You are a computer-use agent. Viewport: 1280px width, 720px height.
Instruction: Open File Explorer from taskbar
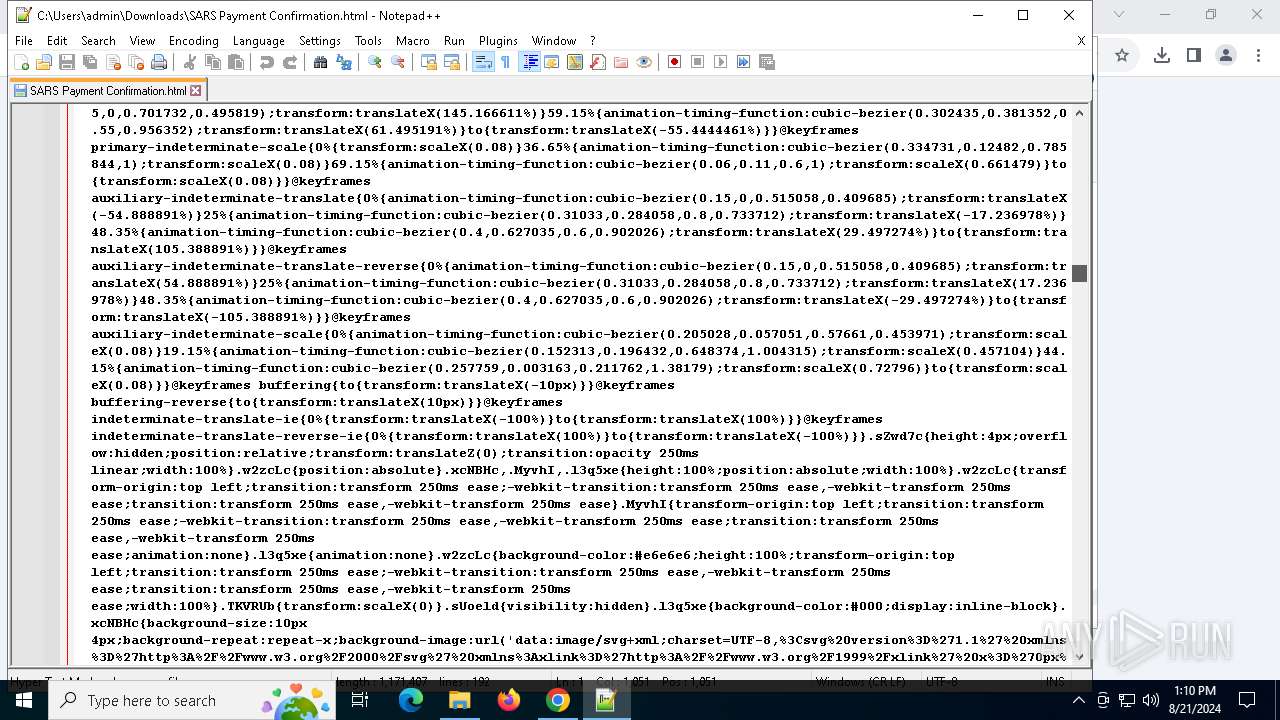[x=459, y=700]
